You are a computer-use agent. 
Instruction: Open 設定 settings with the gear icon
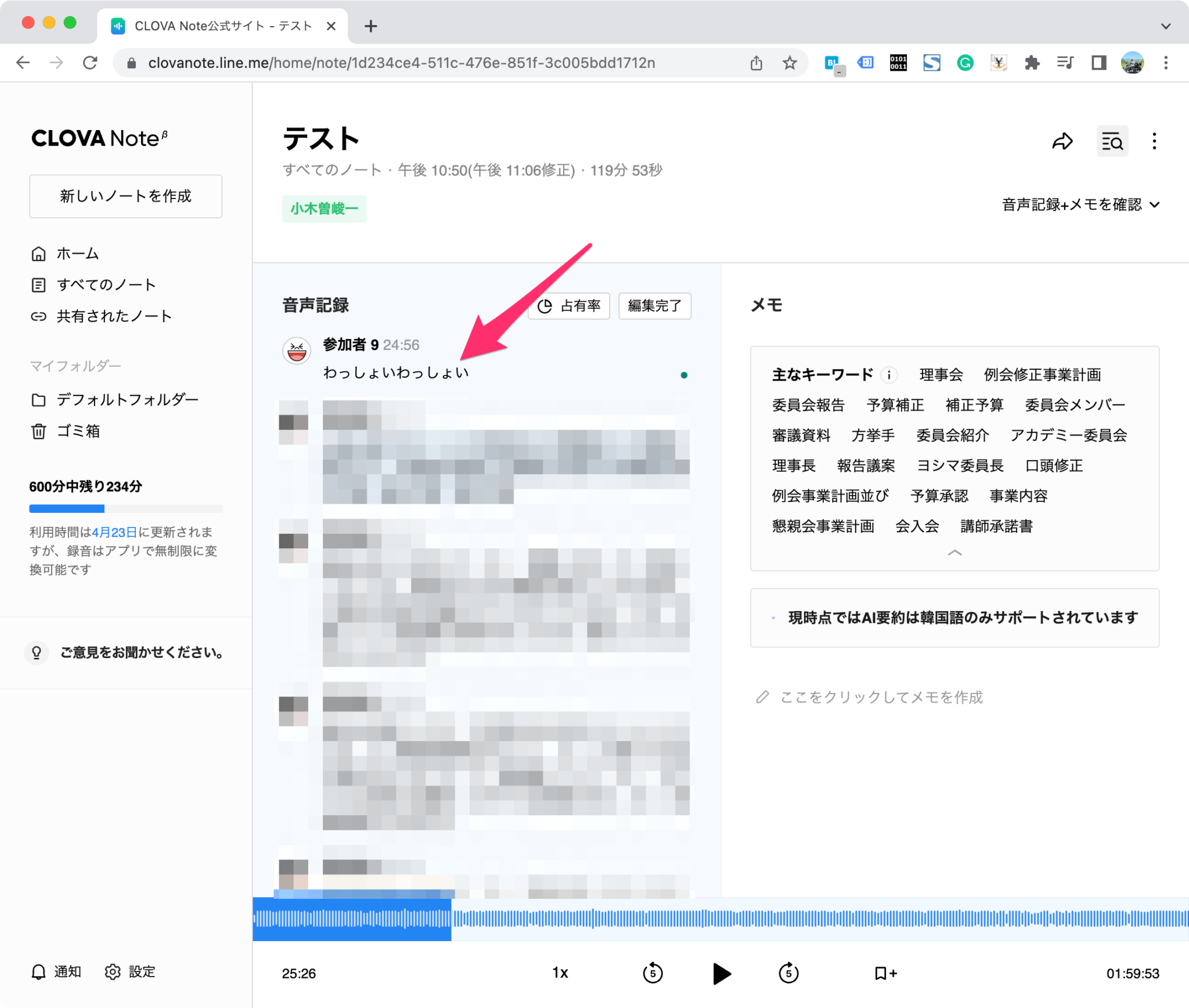pyautogui.click(x=114, y=971)
